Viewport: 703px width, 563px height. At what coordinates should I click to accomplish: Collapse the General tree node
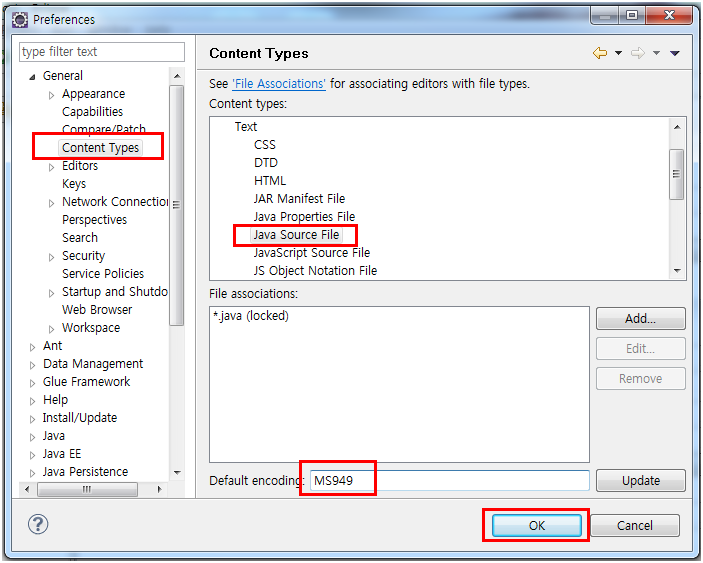tap(33, 76)
